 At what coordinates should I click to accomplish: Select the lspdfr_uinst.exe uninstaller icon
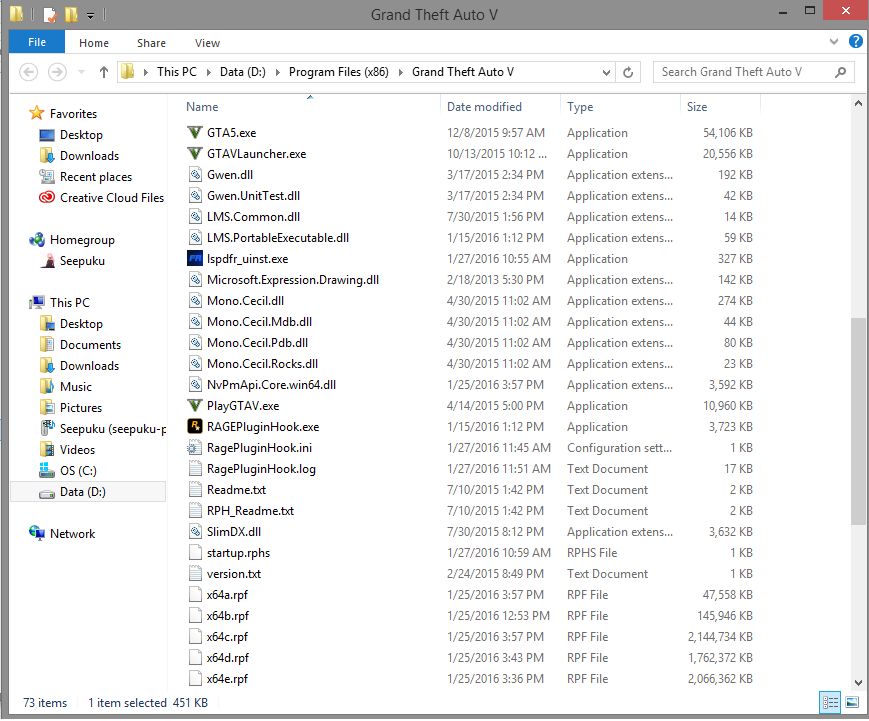tap(195, 258)
